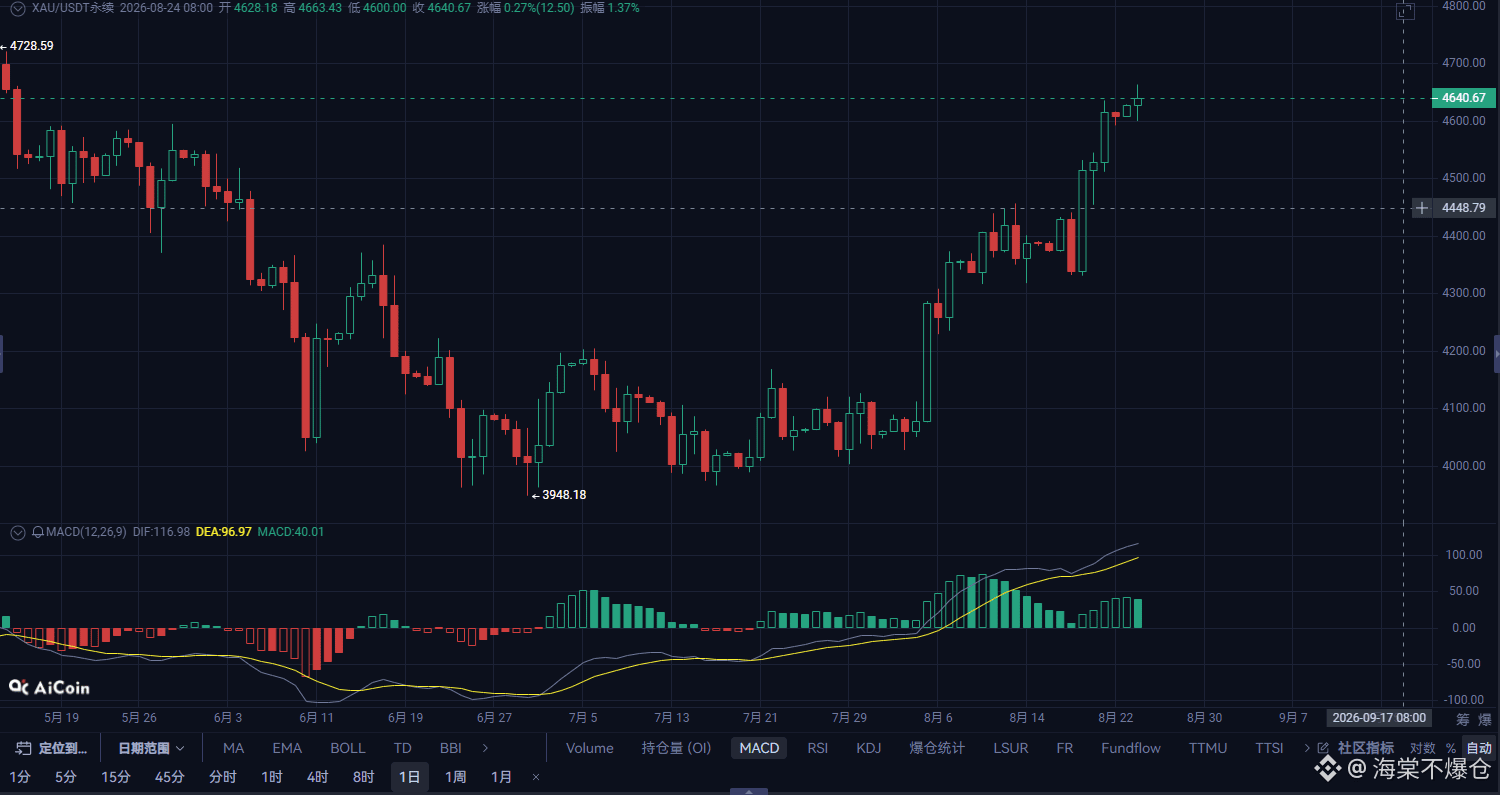Screen dimensions: 1500x795
Task: Switch to the 45分 timeframe
Action: (x=170, y=777)
